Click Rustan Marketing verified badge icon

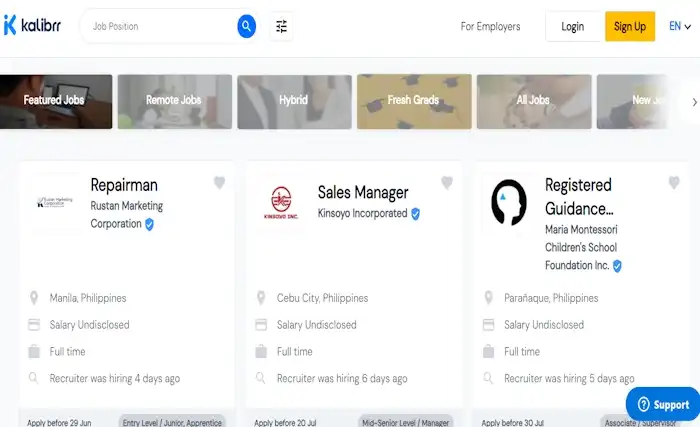click(150, 224)
